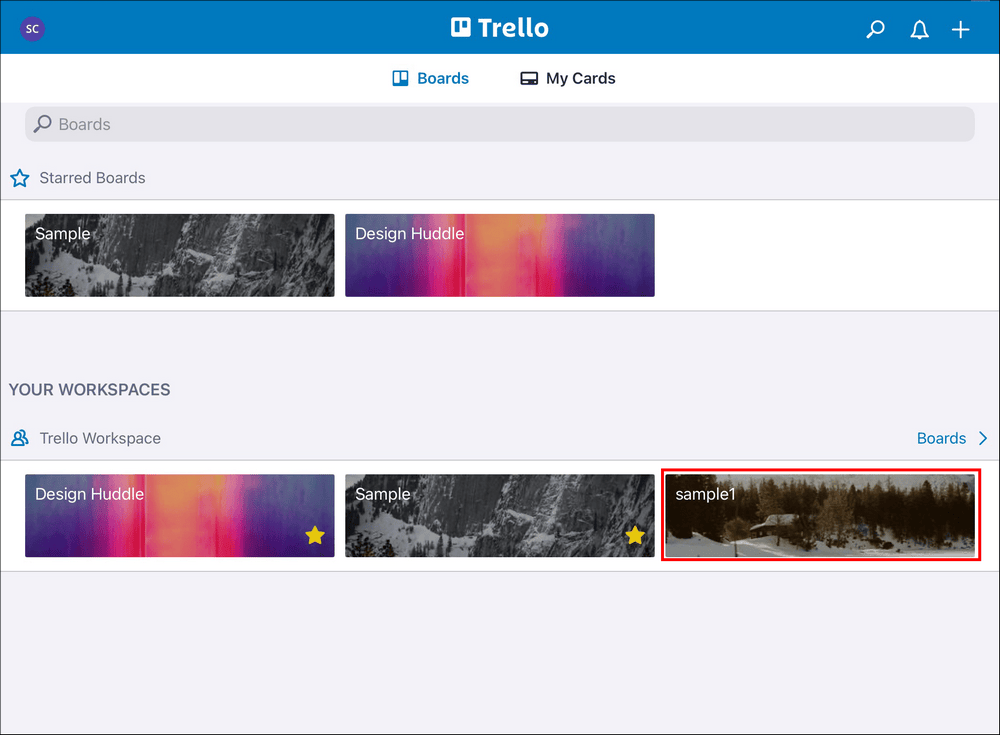Click the SC avatar to open profile
1000x735 pixels.
(x=32, y=29)
